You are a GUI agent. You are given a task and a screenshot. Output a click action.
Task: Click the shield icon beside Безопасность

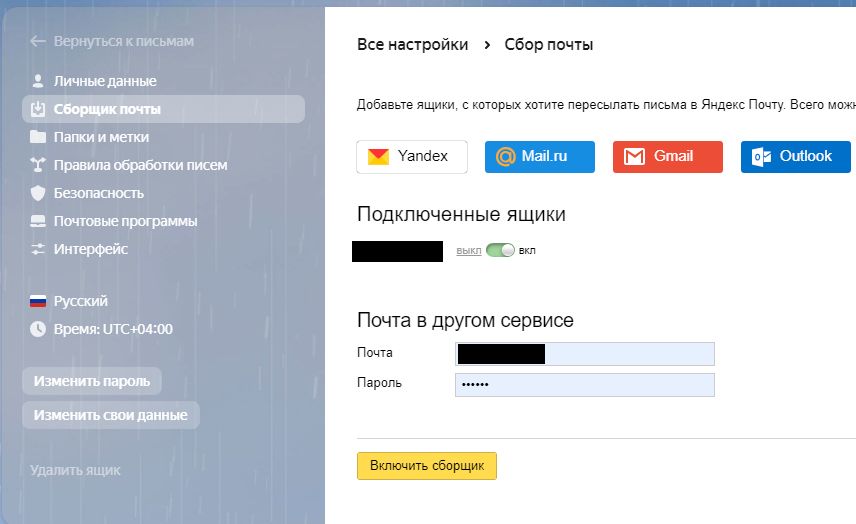(x=38, y=193)
